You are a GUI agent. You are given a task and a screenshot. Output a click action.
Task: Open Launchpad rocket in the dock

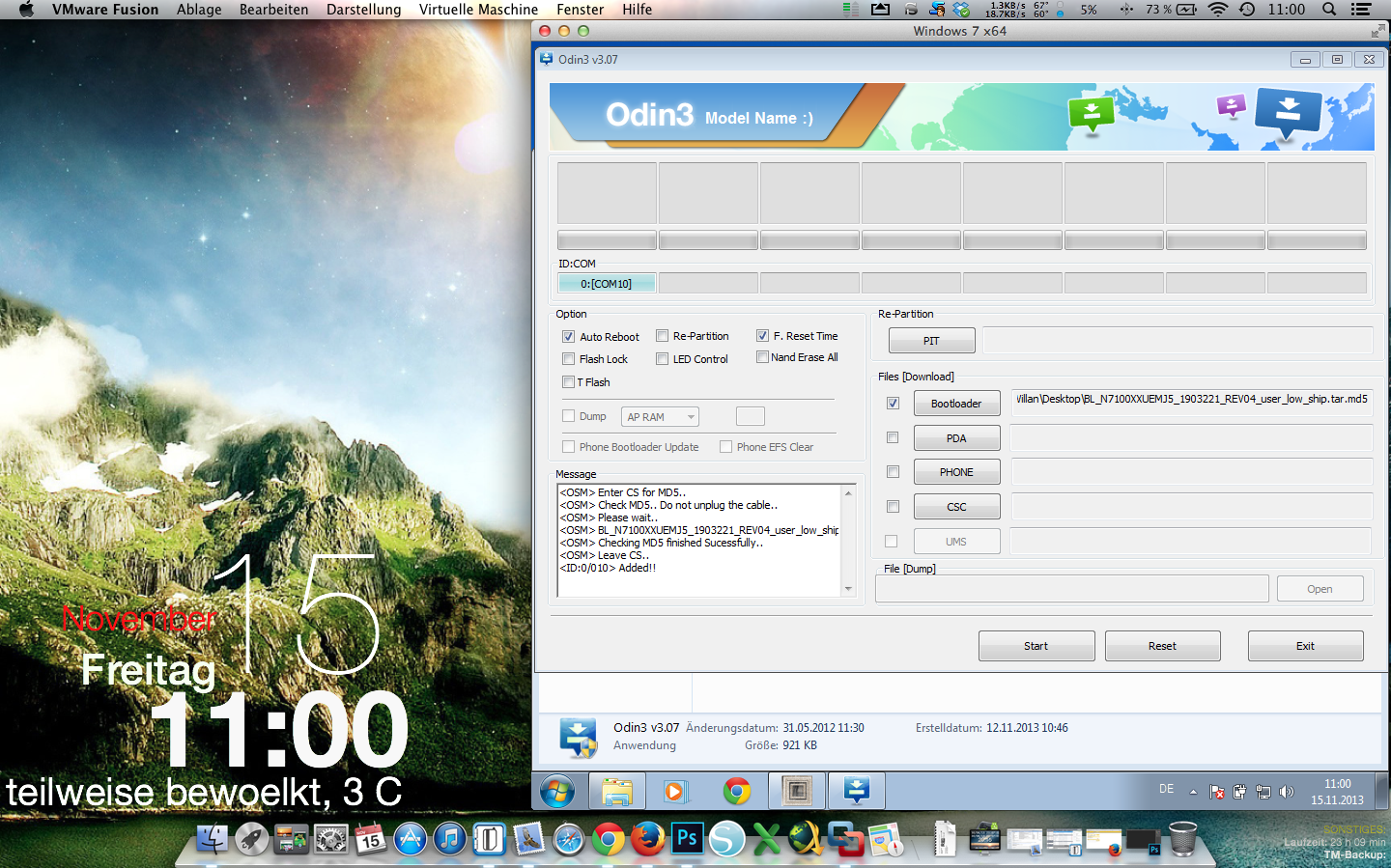(x=252, y=840)
